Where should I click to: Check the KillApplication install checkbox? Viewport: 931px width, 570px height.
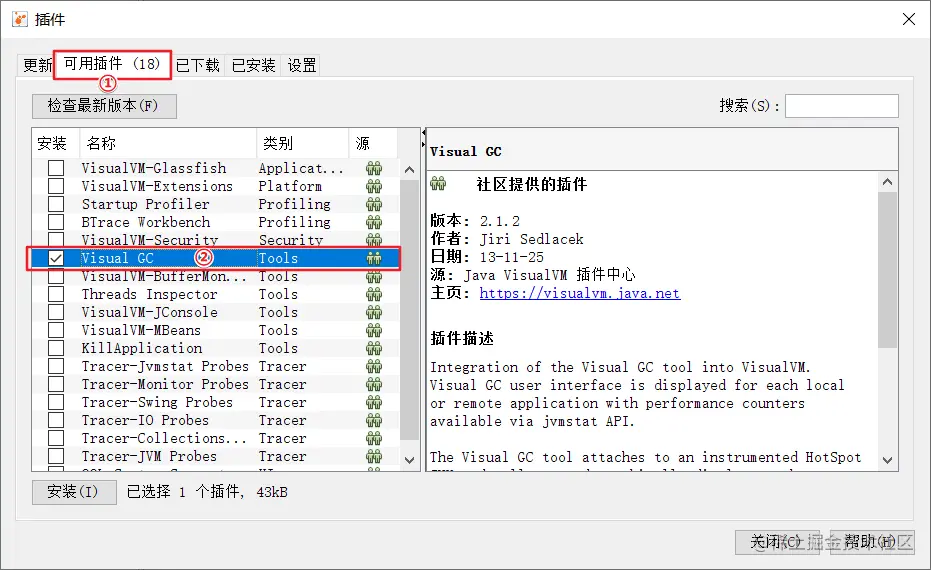pyautogui.click(x=56, y=349)
